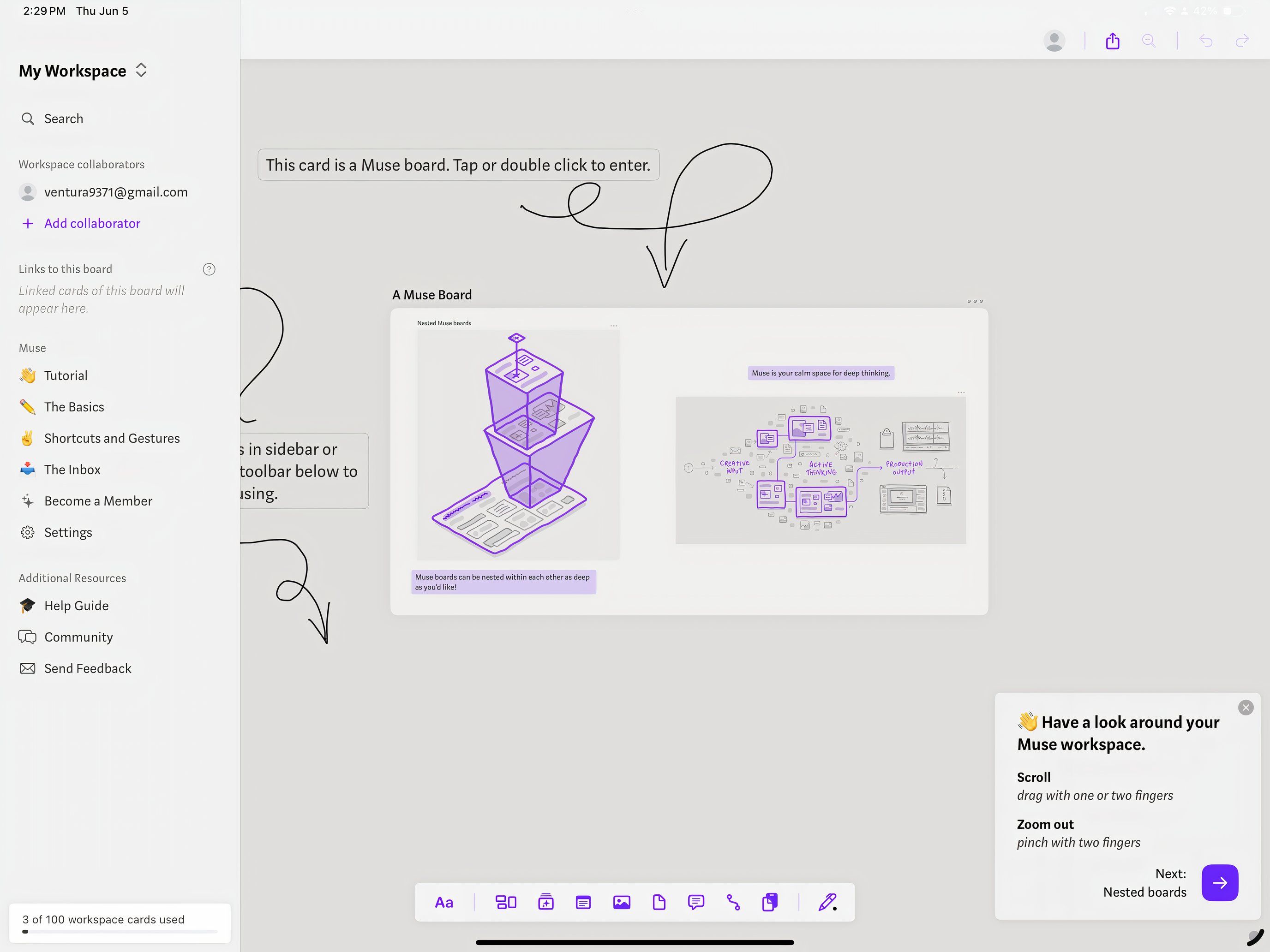
Task: Tap the add image icon
Action: point(621,903)
